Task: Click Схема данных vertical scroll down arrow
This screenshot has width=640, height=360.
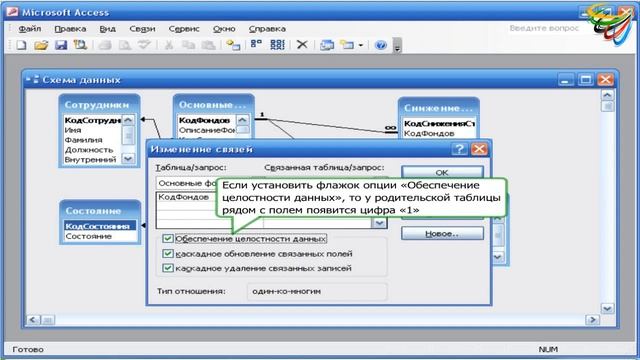Action: click(607, 309)
